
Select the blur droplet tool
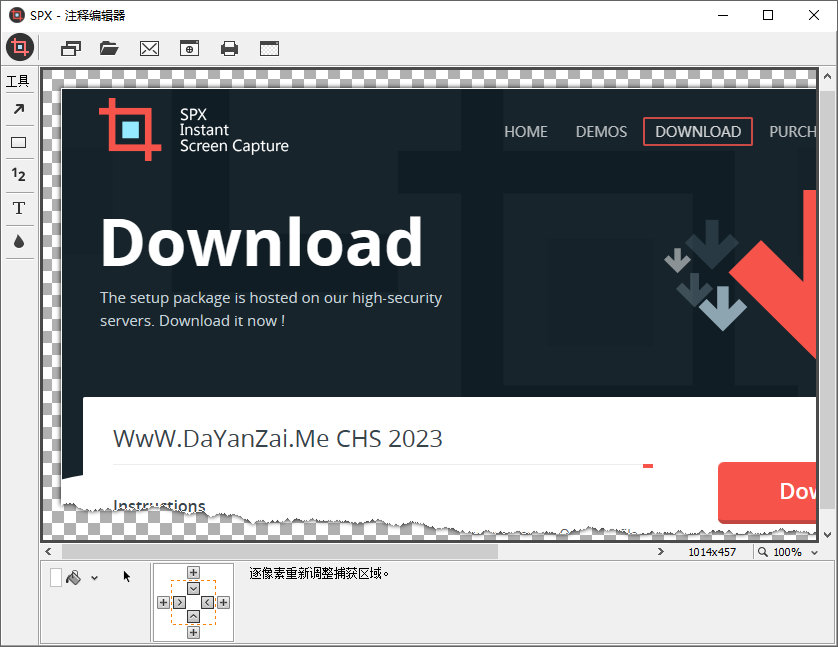pyautogui.click(x=19, y=241)
